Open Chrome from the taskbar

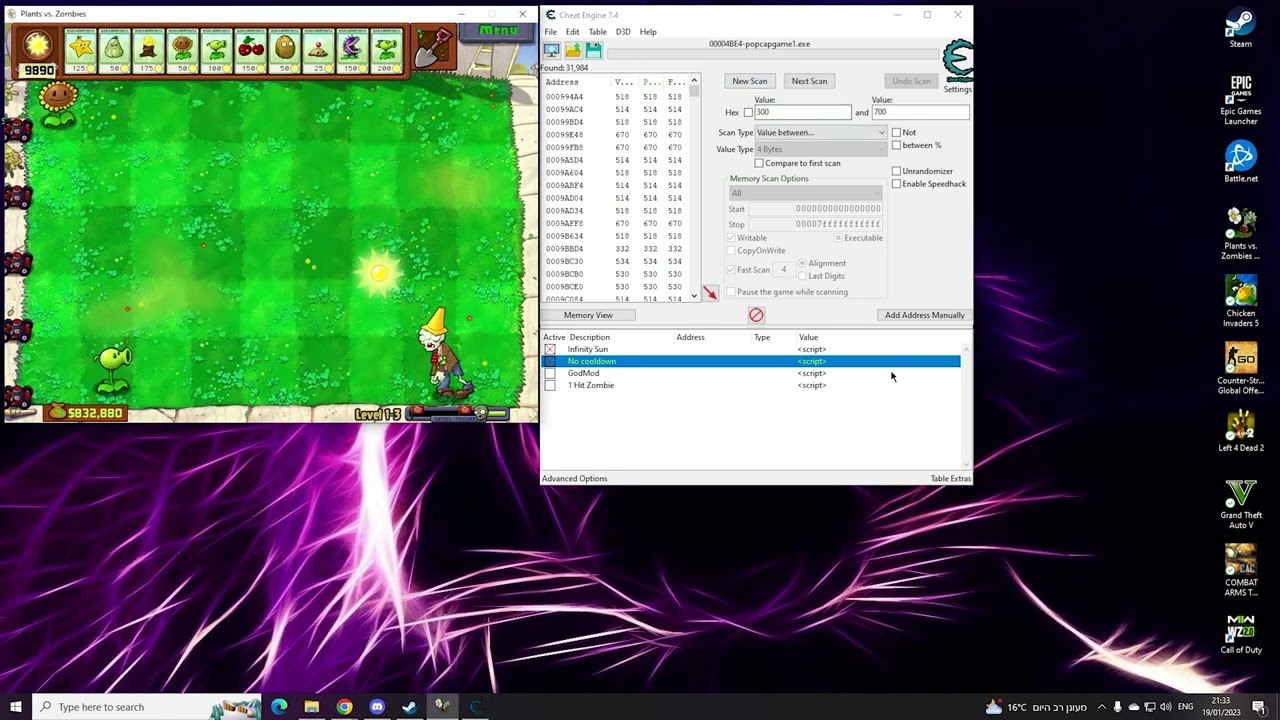[344, 707]
